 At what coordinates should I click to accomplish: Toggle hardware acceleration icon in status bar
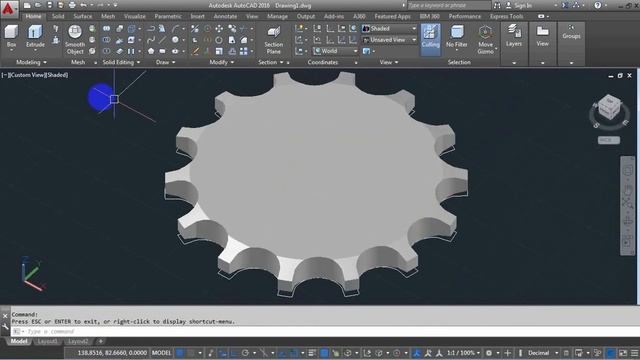click(x=611, y=353)
